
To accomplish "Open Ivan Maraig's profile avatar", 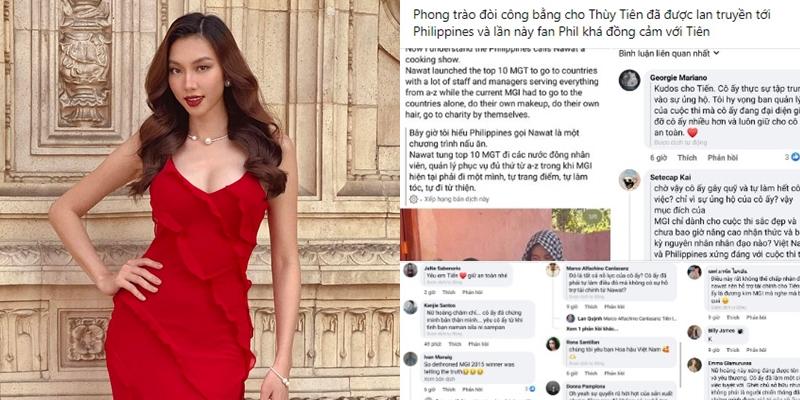I will [411, 359].
